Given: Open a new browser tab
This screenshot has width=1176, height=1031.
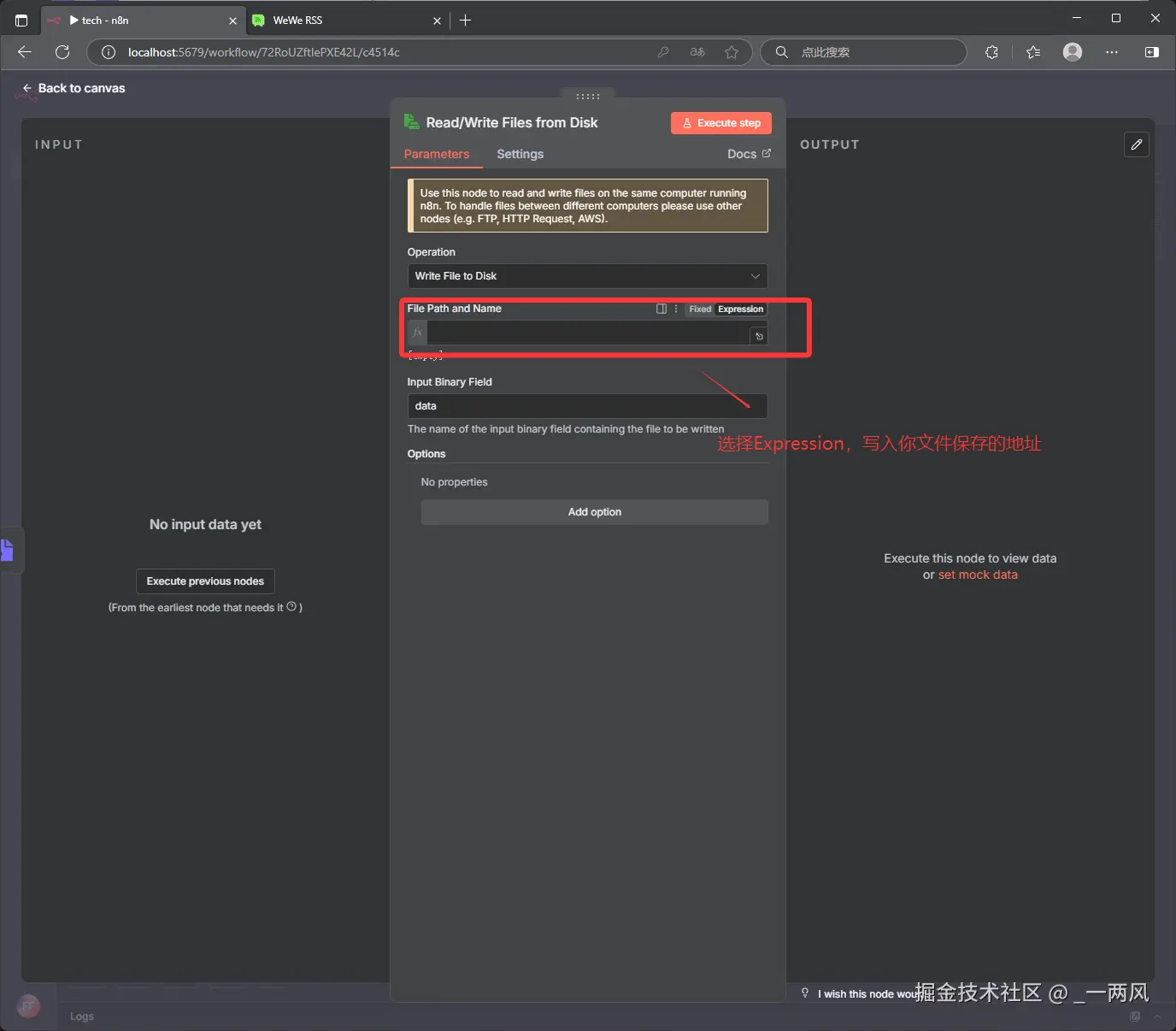Looking at the screenshot, I should point(465,21).
